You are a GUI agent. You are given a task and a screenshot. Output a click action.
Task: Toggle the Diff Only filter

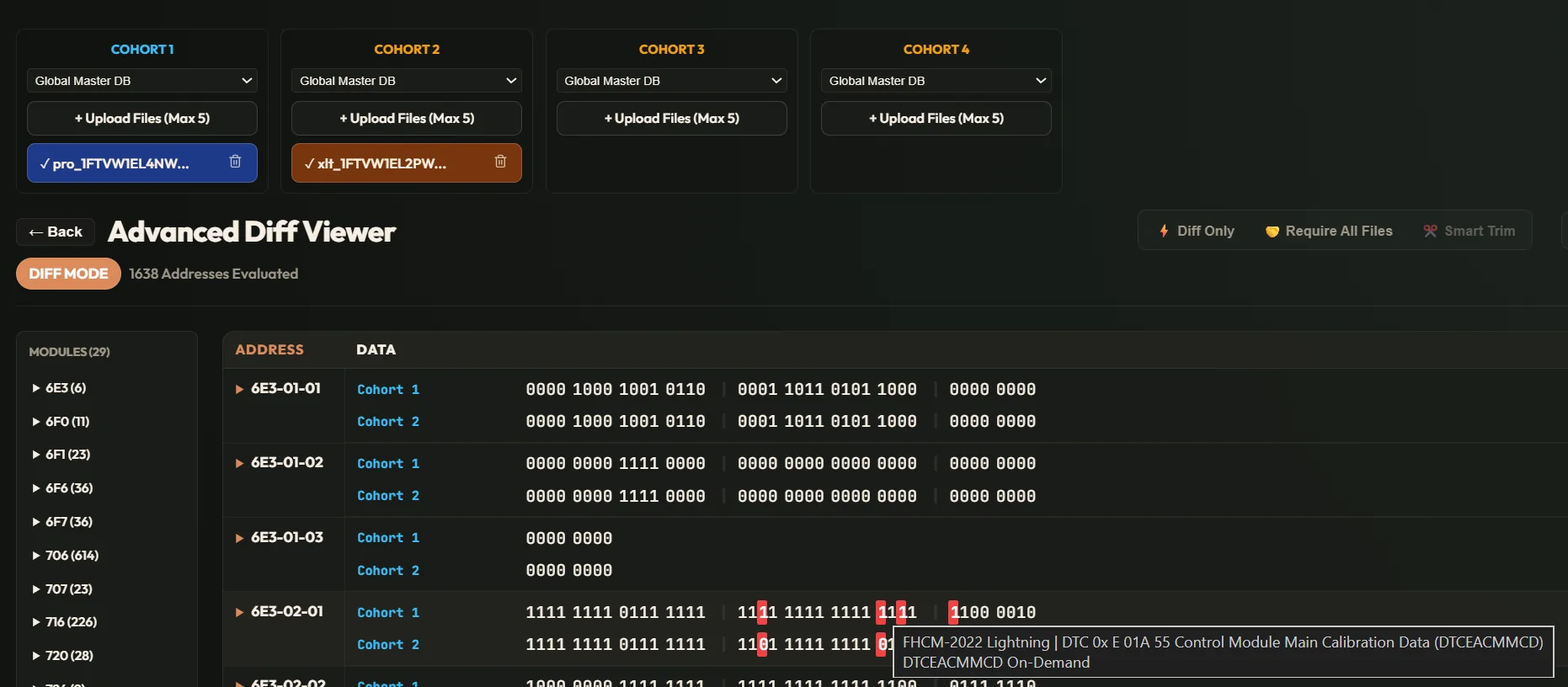(x=1197, y=231)
